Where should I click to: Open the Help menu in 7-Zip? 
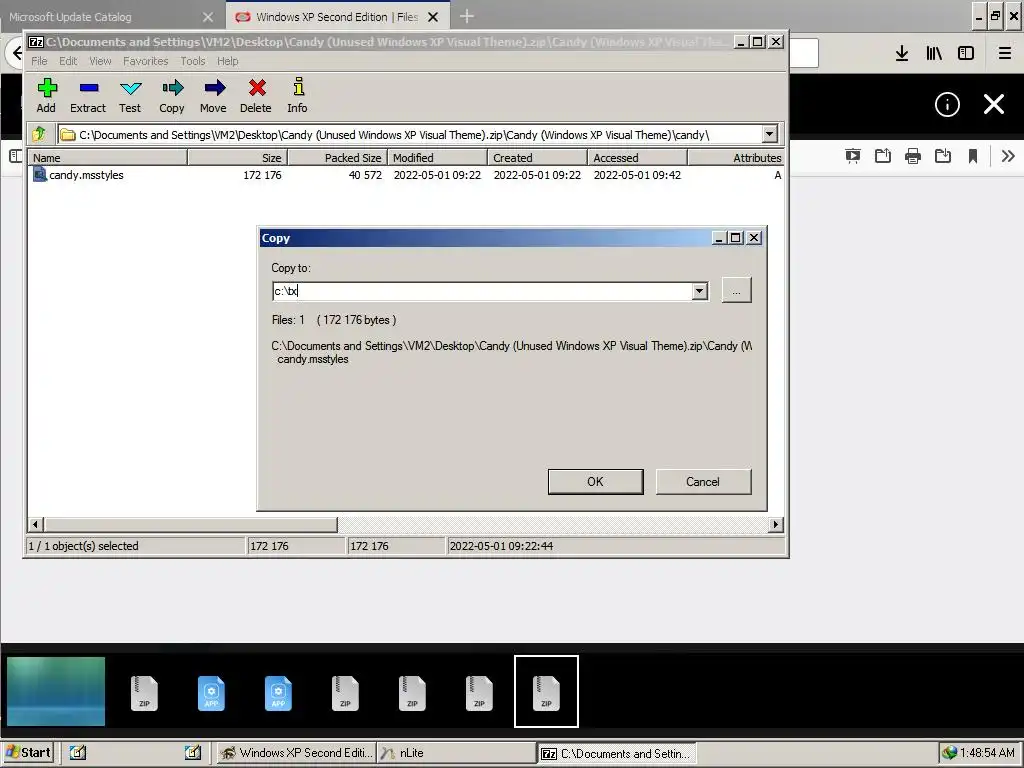coord(227,61)
